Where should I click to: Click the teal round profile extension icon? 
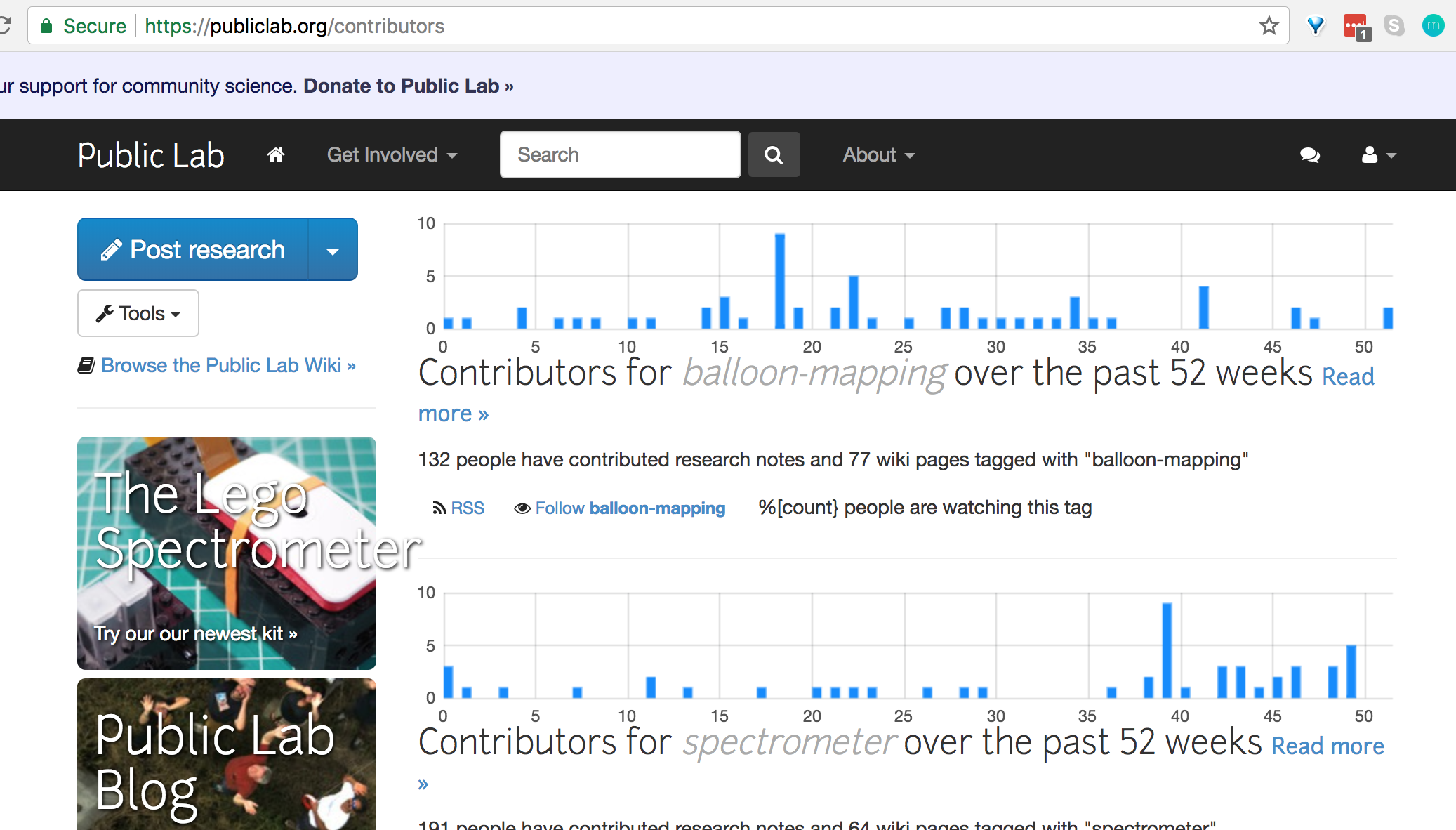pos(1432,26)
